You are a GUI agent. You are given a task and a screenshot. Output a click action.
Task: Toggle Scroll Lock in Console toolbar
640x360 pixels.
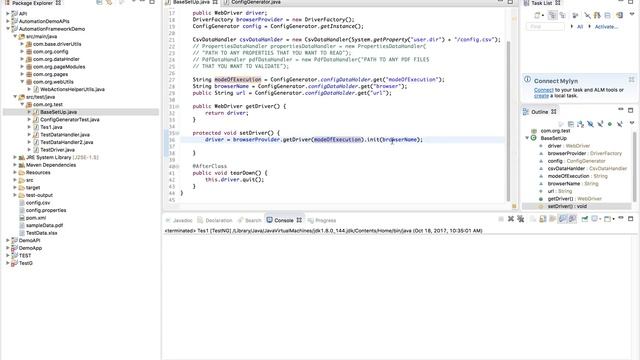coord(542,219)
